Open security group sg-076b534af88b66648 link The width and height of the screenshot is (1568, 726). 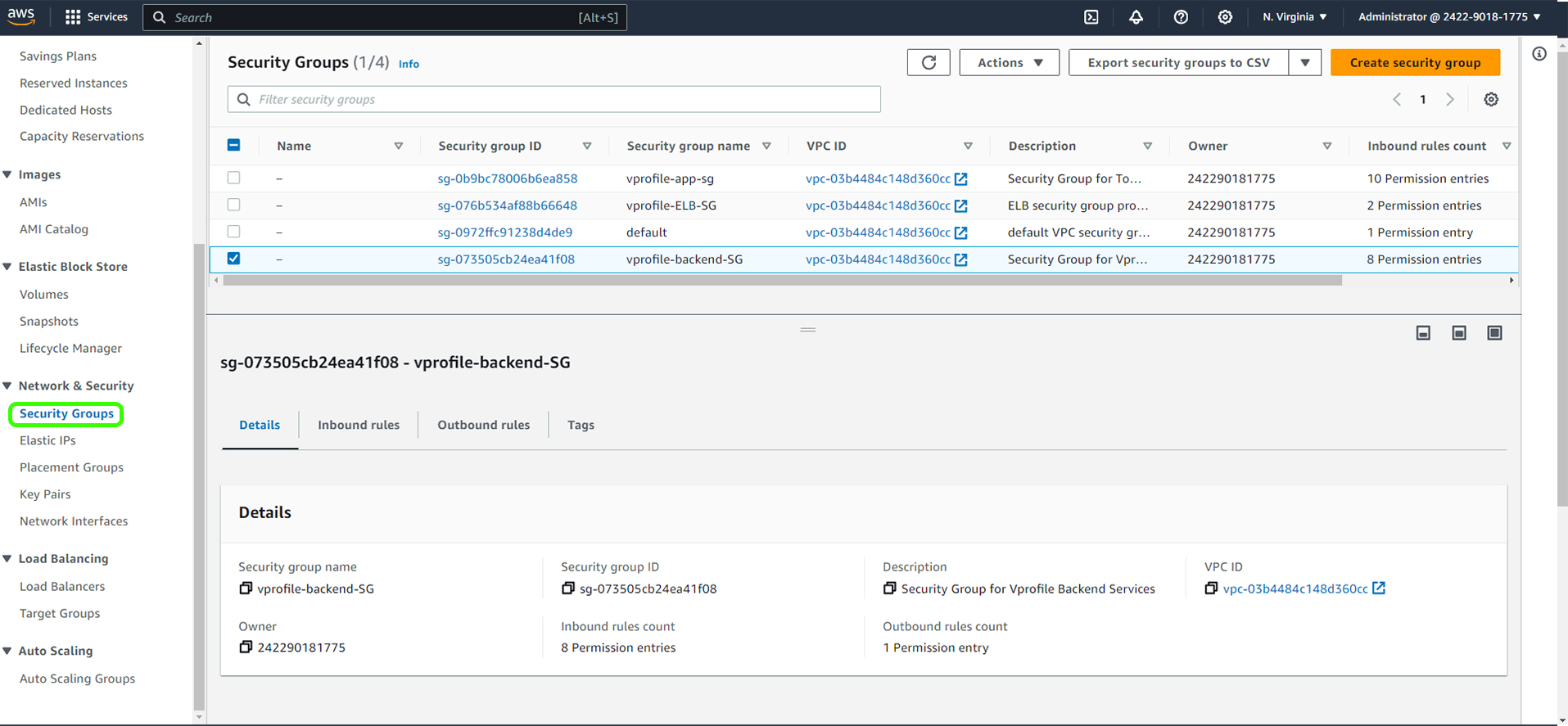tap(507, 205)
